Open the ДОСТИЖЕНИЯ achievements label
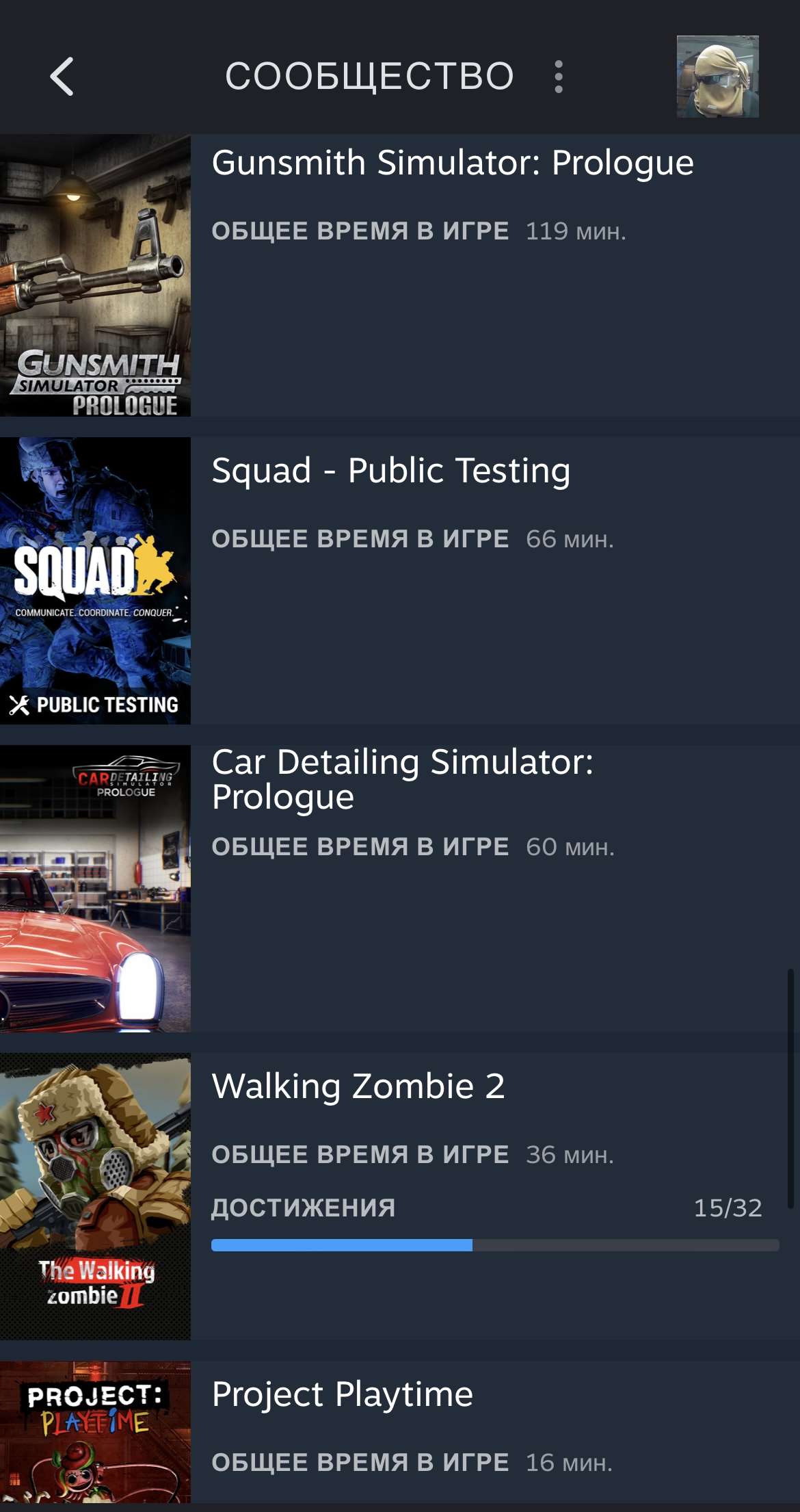800x1512 pixels. (304, 1208)
